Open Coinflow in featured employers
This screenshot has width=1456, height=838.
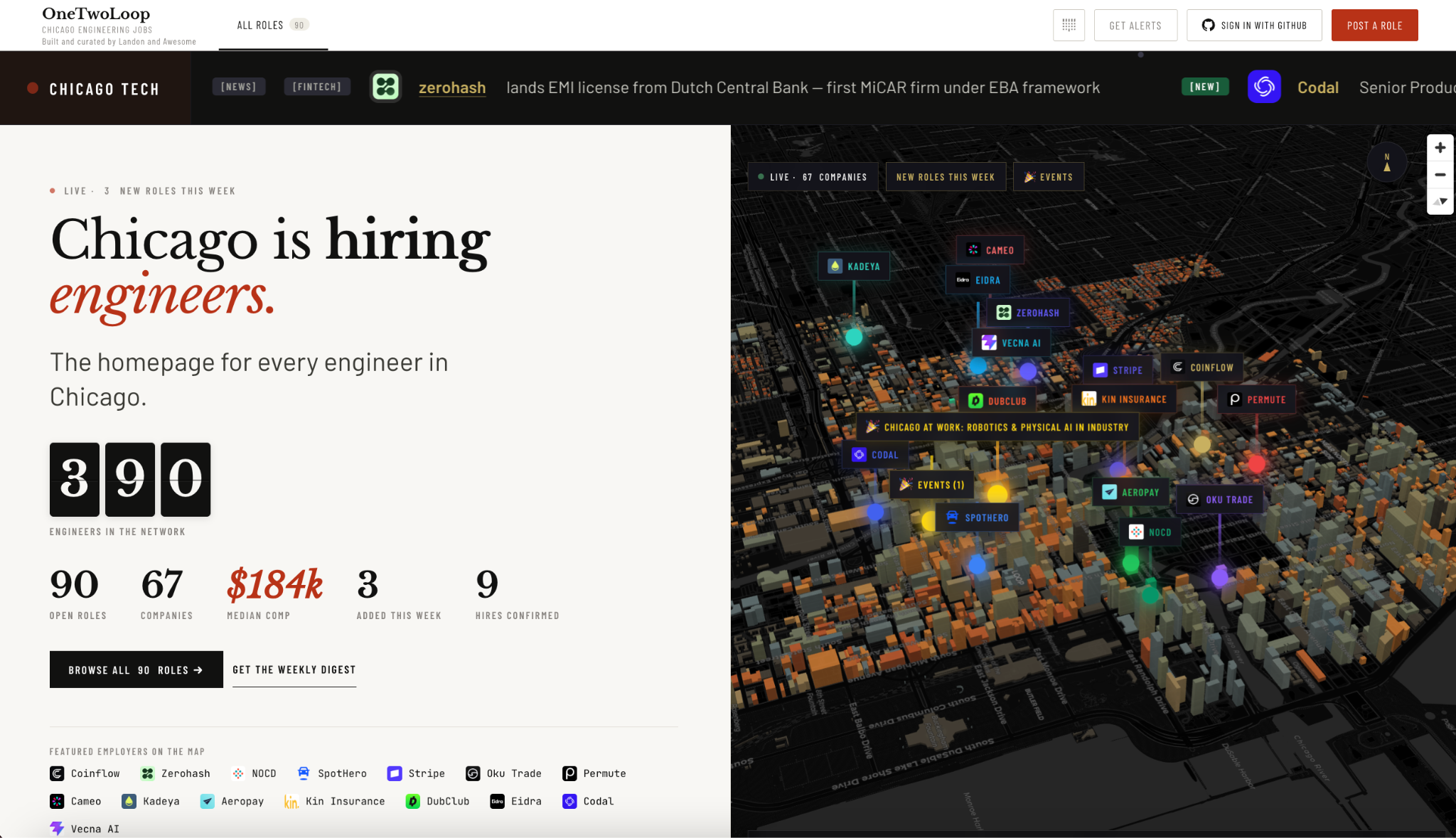pyautogui.click(x=85, y=773)
